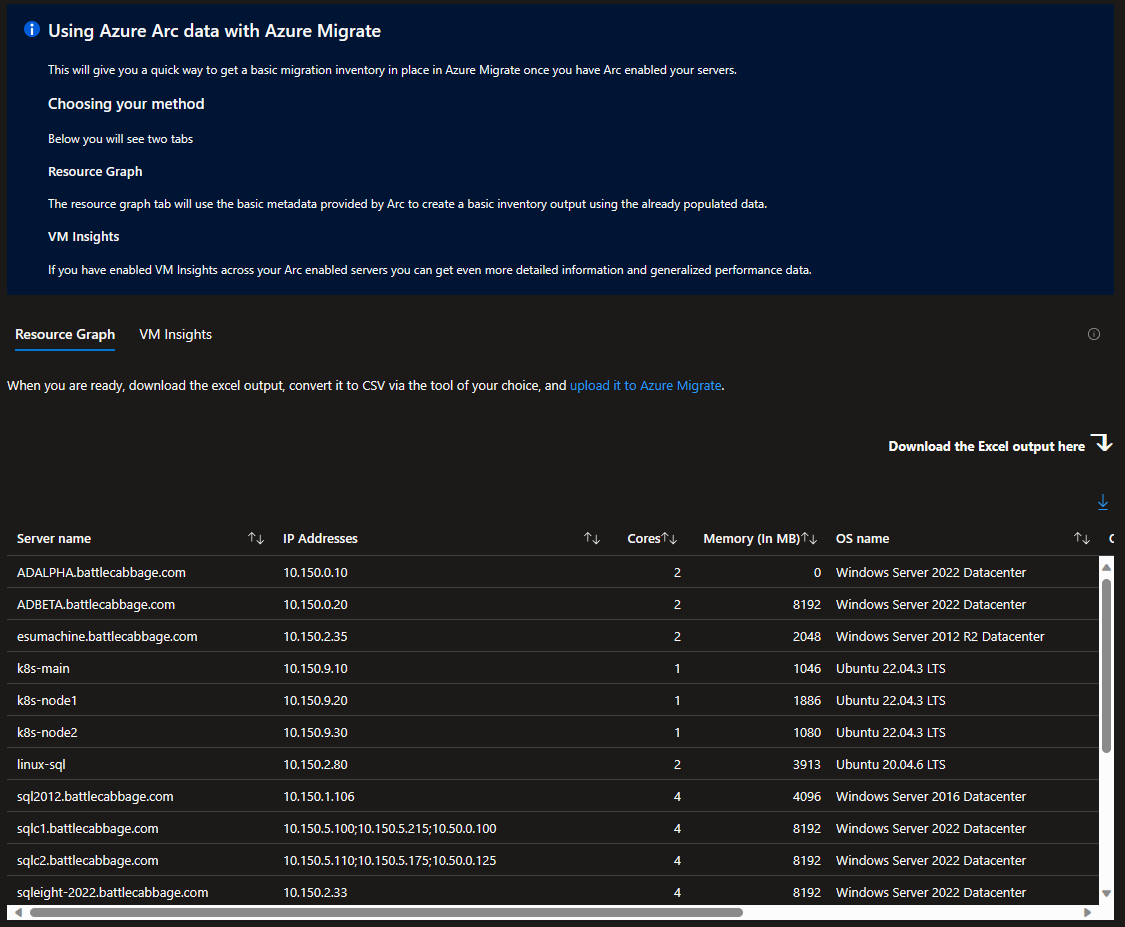Click the IP address 10.150.1.106

[319, 796]
